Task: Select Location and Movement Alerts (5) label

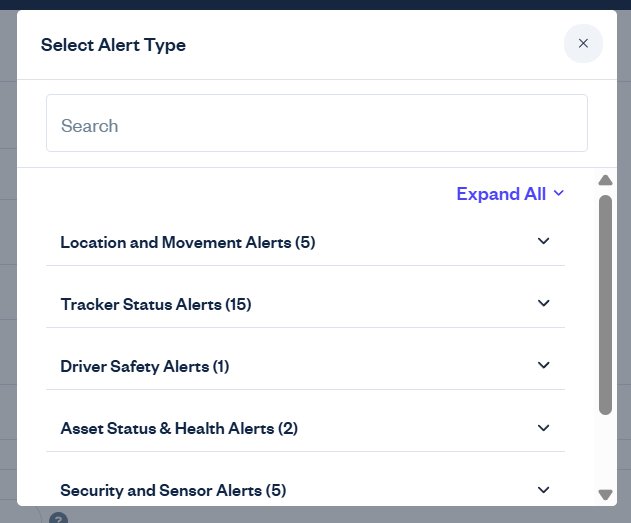Action: [x=188, y=243]
